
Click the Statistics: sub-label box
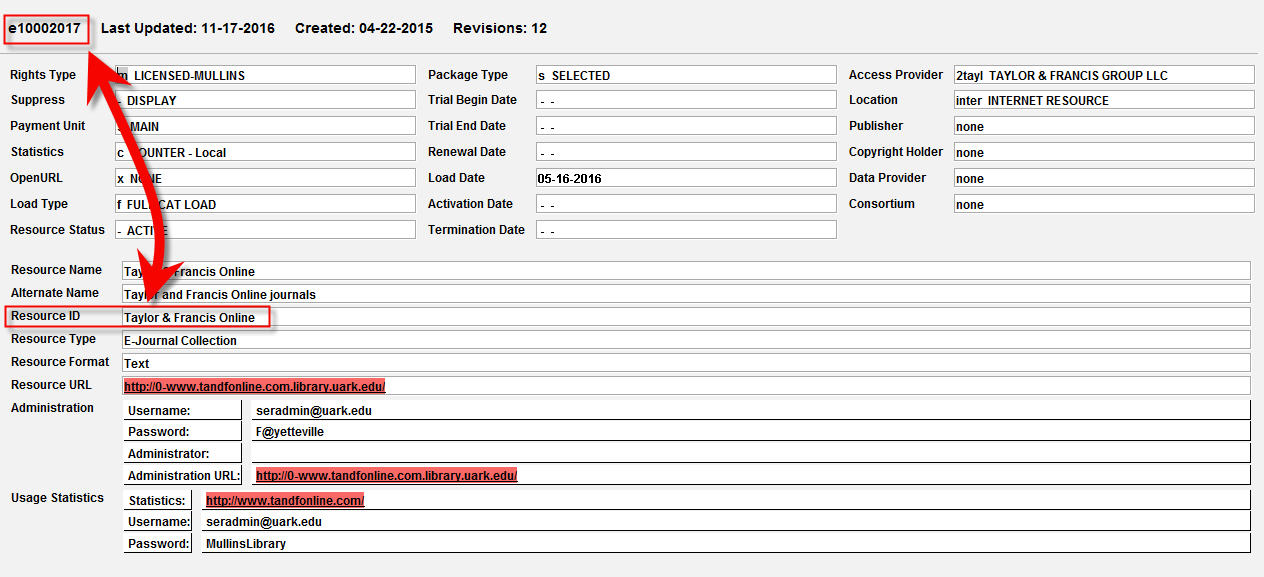click(x=158, y=500)
